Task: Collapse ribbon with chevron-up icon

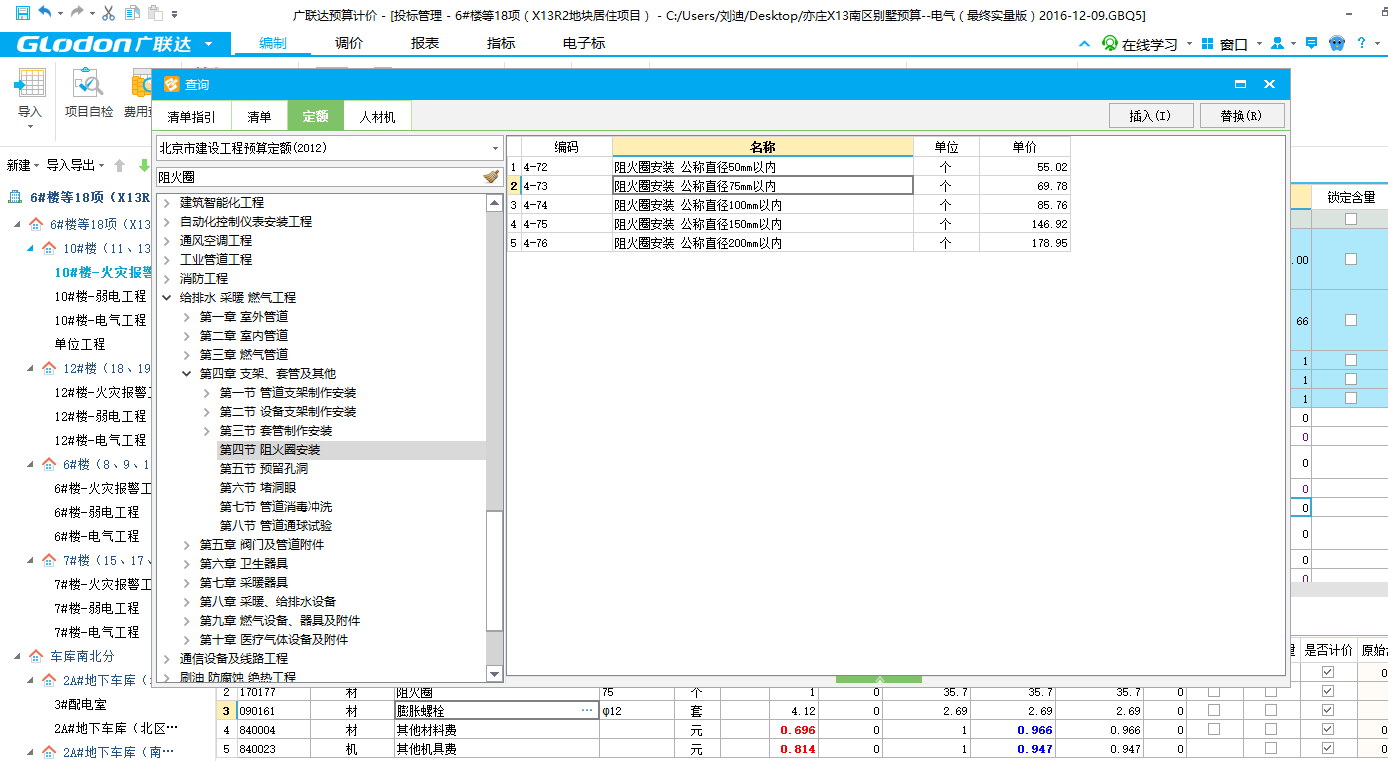Action: pos(1085,44)
